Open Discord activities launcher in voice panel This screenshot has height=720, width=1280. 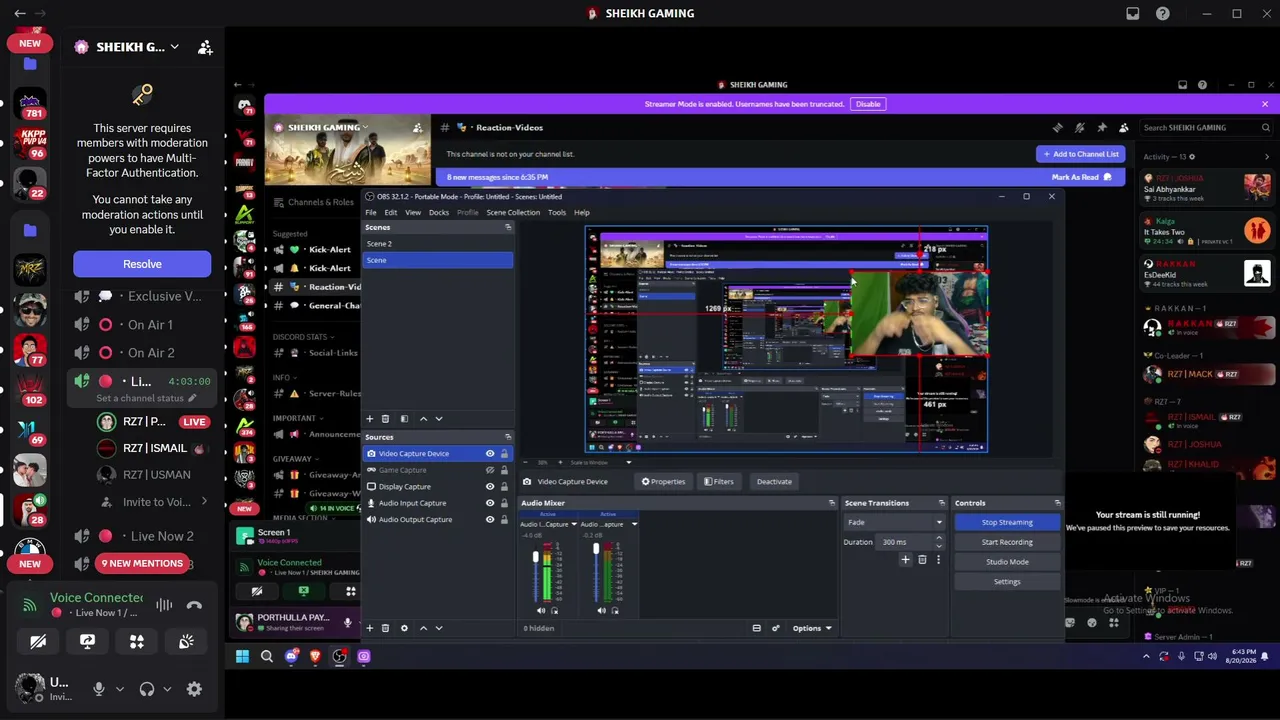137,641
